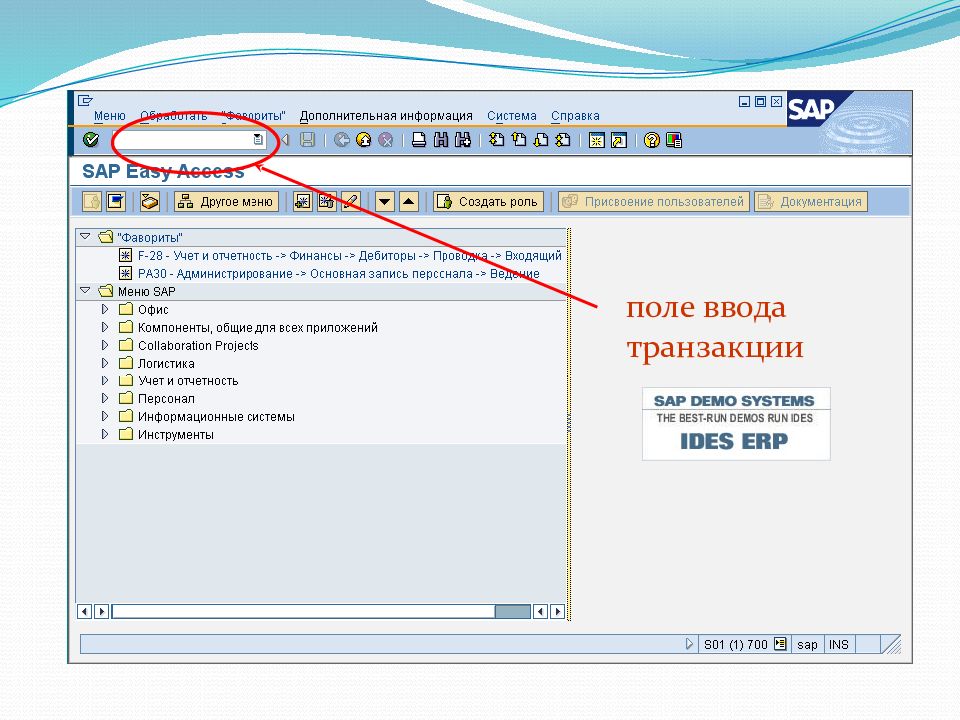Click the Next Page icon
This screenshot has width=960, height=720.
(x=541, y=140)
